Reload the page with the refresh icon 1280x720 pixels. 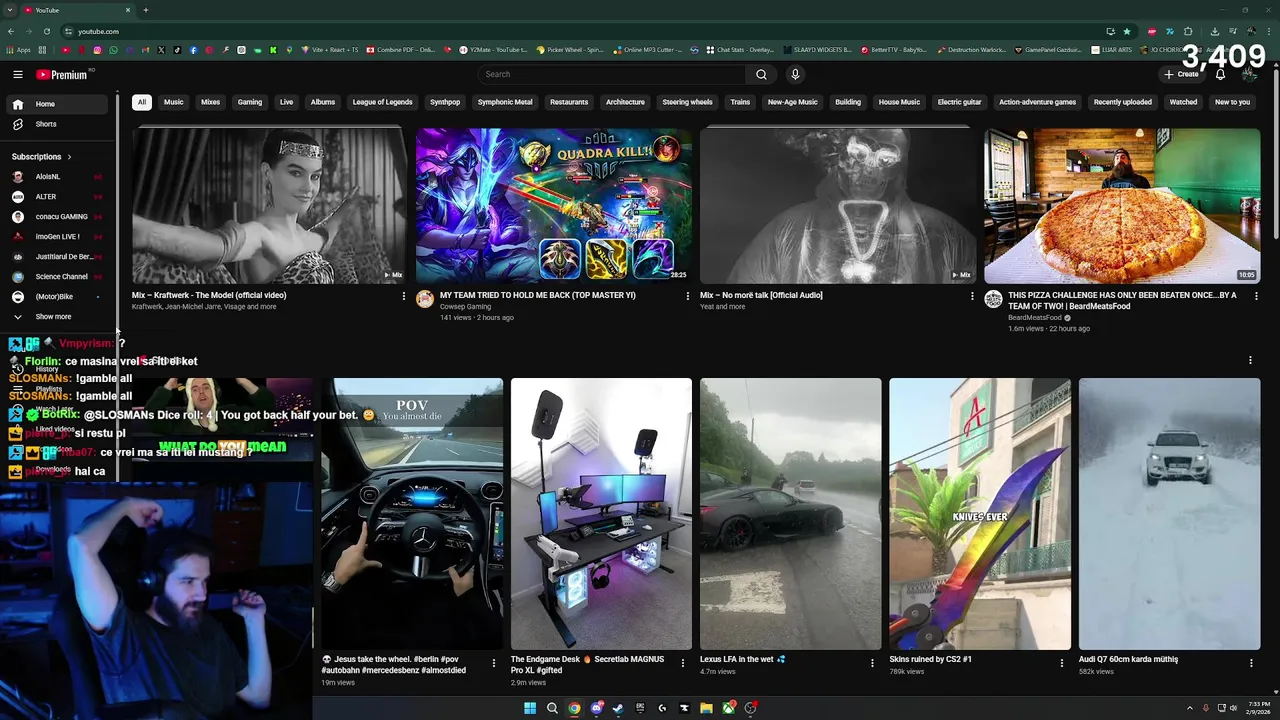tap(47, 31)
